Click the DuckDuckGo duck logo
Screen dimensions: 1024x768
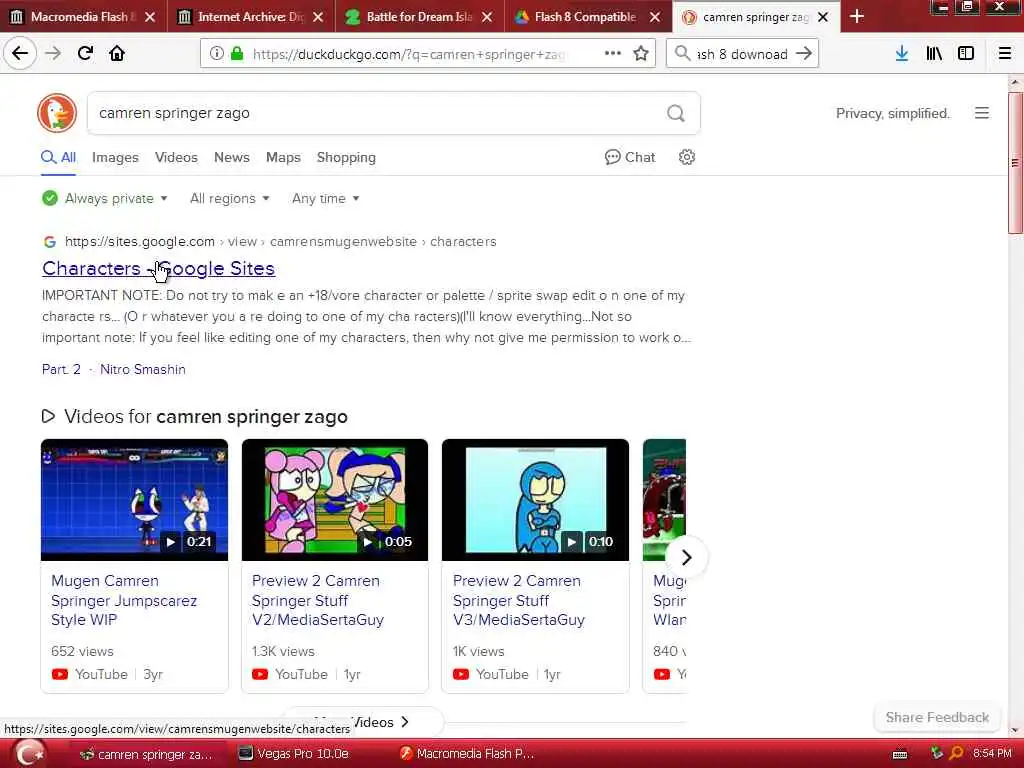click(57, 113)
